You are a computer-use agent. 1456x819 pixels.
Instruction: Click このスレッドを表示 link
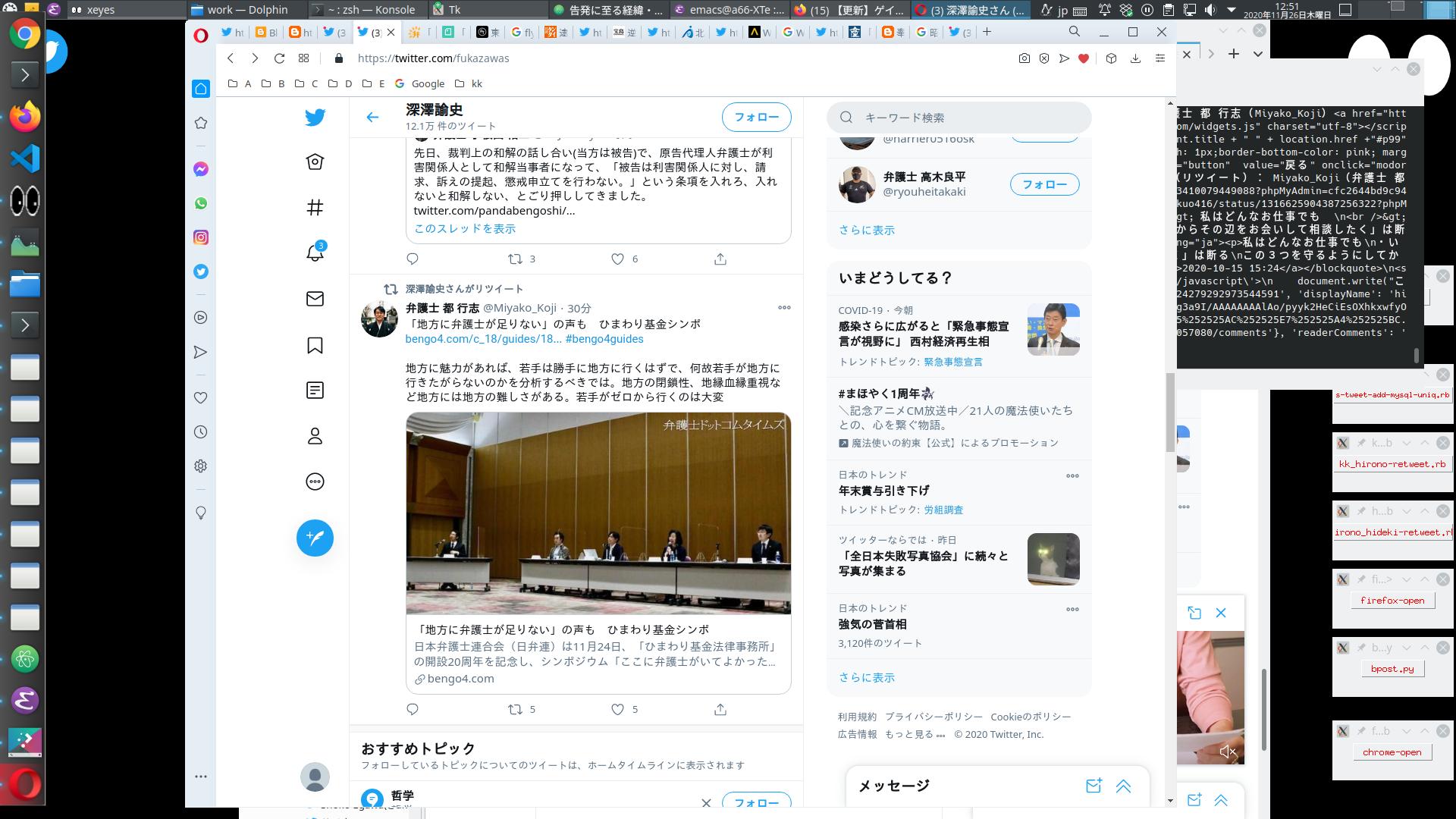tap(464, 228)
